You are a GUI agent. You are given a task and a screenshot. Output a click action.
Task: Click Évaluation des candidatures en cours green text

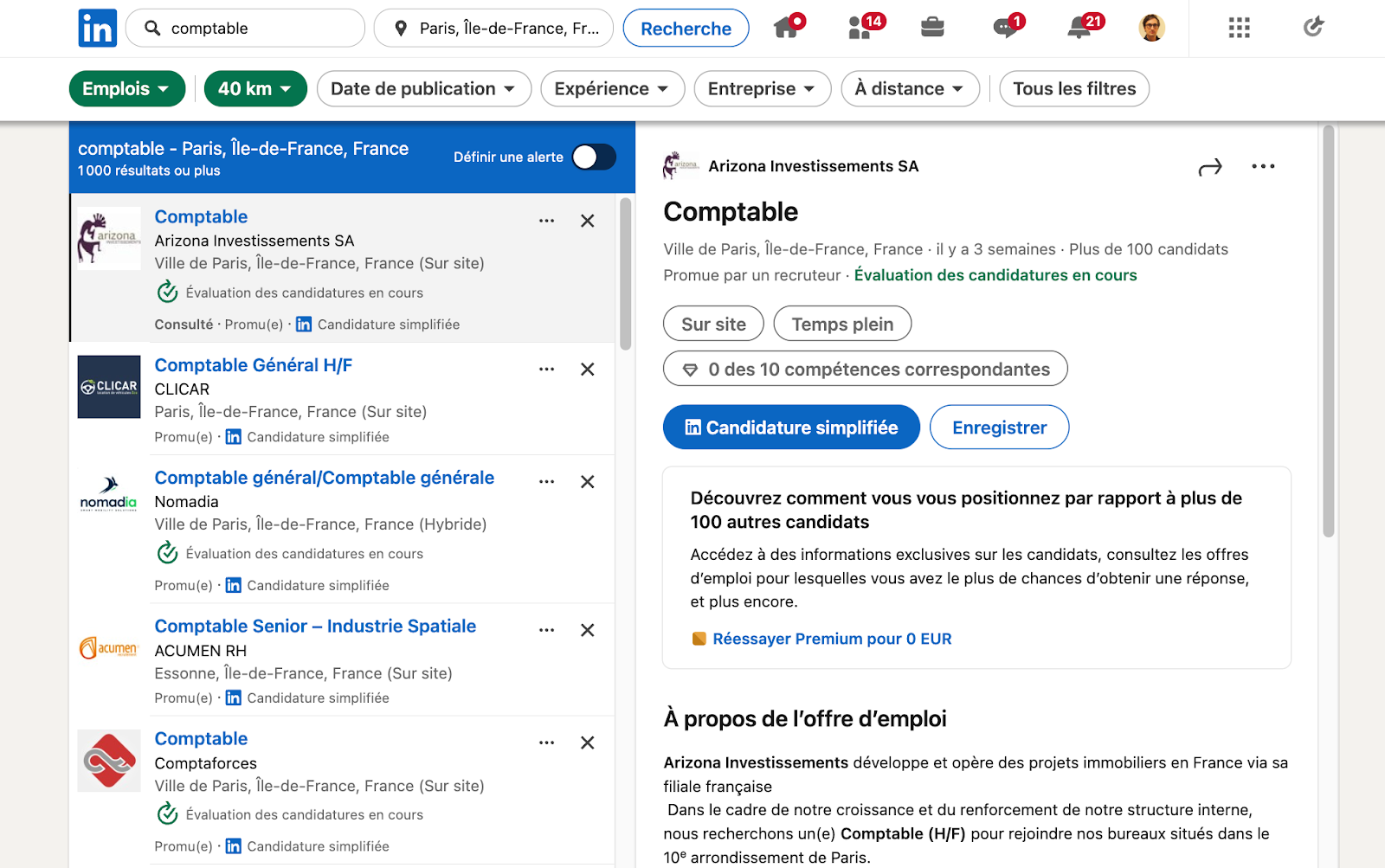pos(995,275)
